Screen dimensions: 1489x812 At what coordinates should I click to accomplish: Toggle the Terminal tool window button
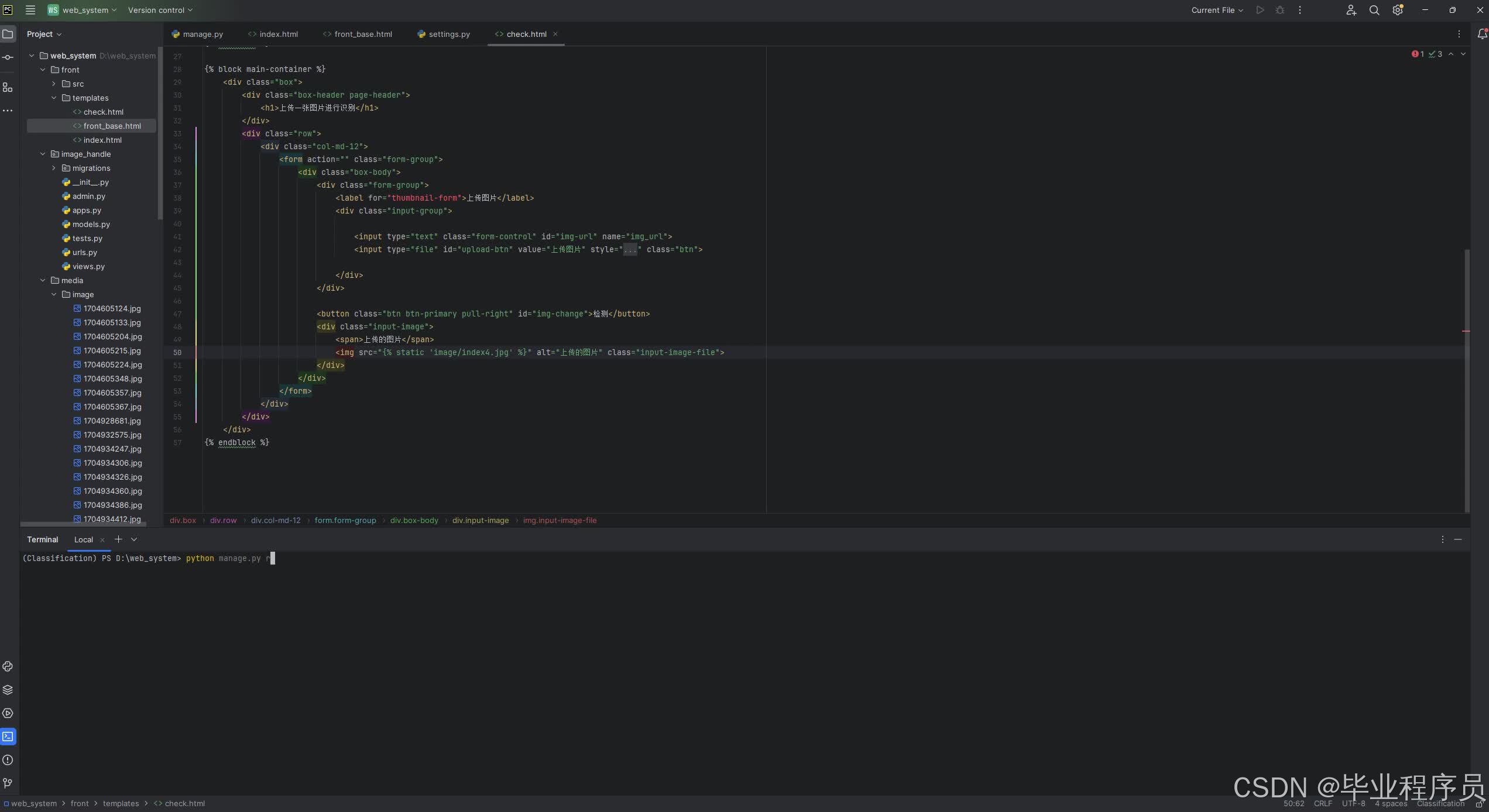(8, 737)
